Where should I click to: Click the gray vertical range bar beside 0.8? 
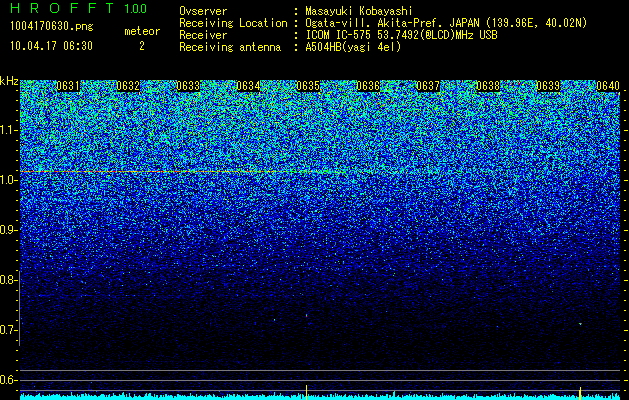click(x=19, y=308)
